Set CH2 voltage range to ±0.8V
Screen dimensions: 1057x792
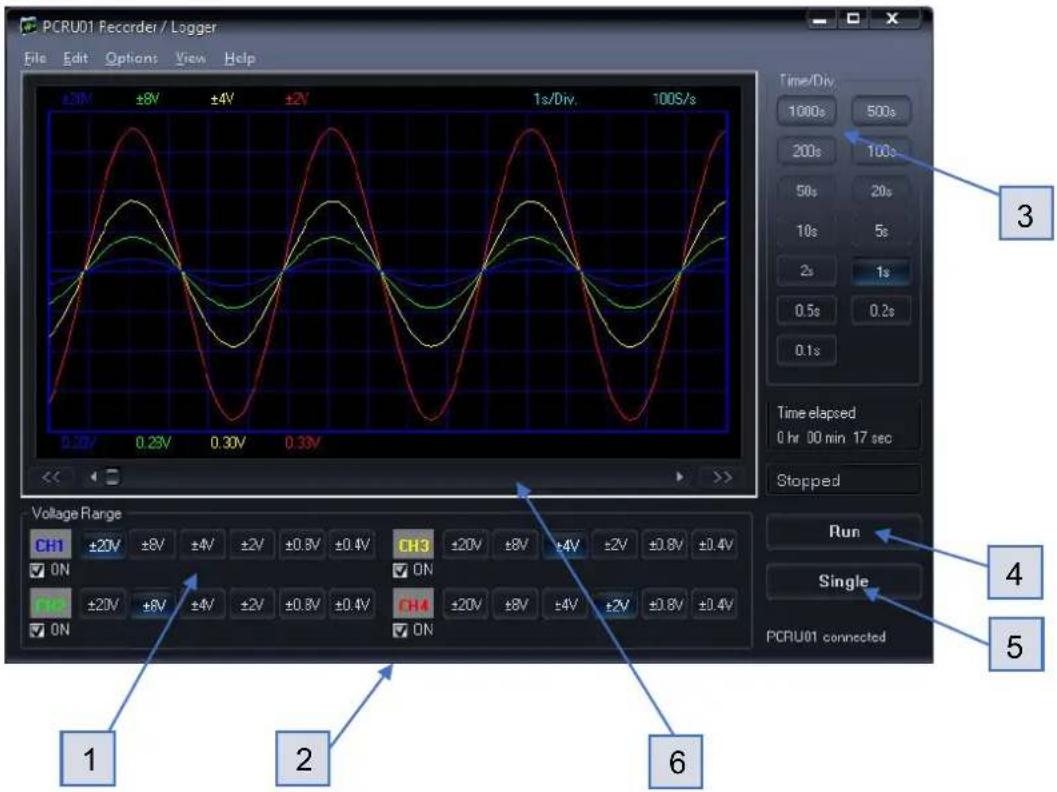302,605
